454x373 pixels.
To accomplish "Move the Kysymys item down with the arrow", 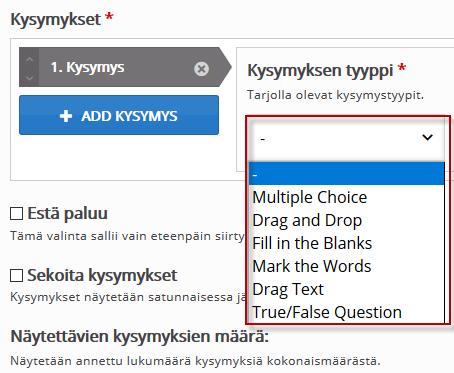I will (x=30, y=78).
